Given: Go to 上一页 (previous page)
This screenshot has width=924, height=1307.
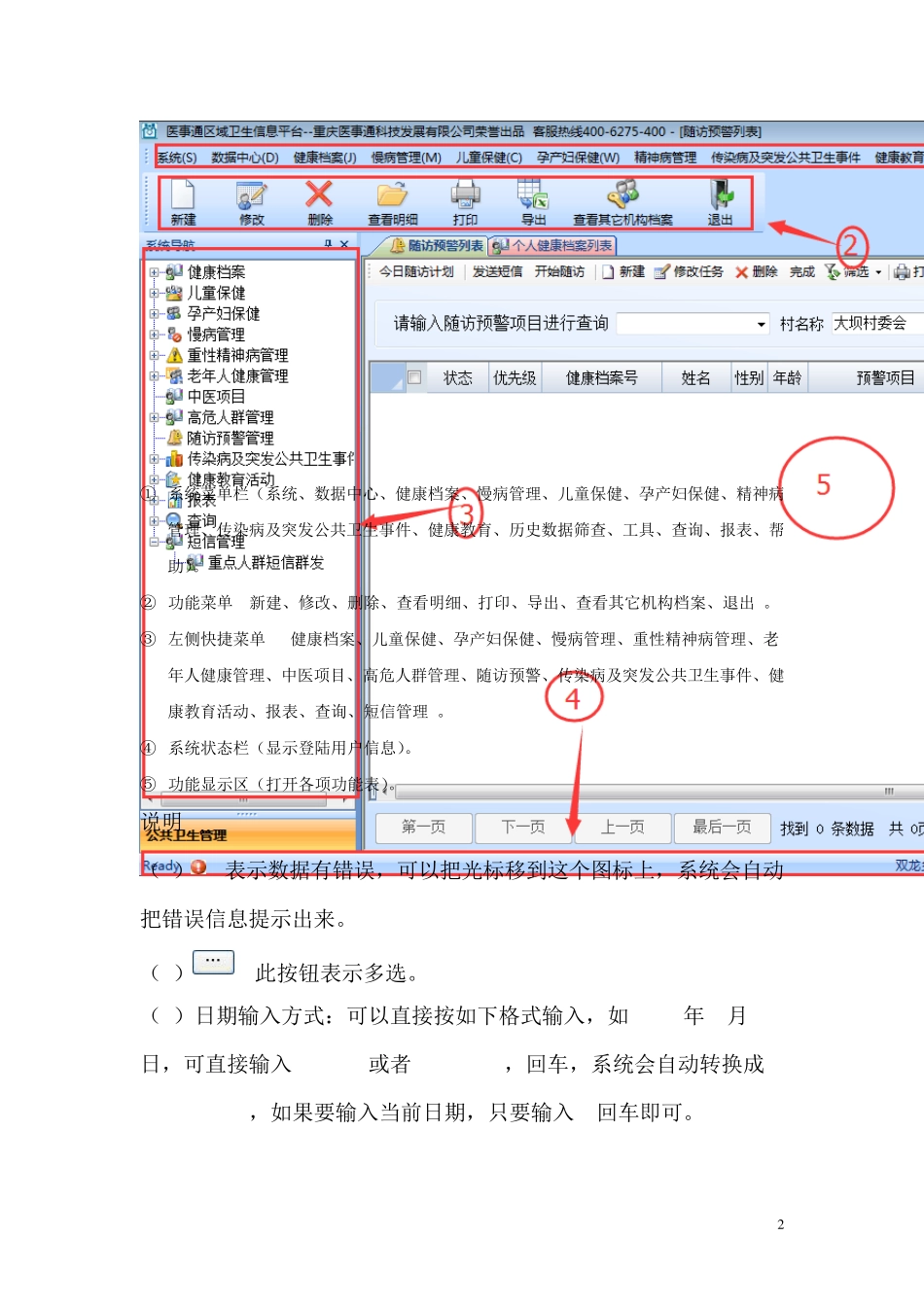Looking at the screenshot, I should pyautogui.click(x=622, y=828).
